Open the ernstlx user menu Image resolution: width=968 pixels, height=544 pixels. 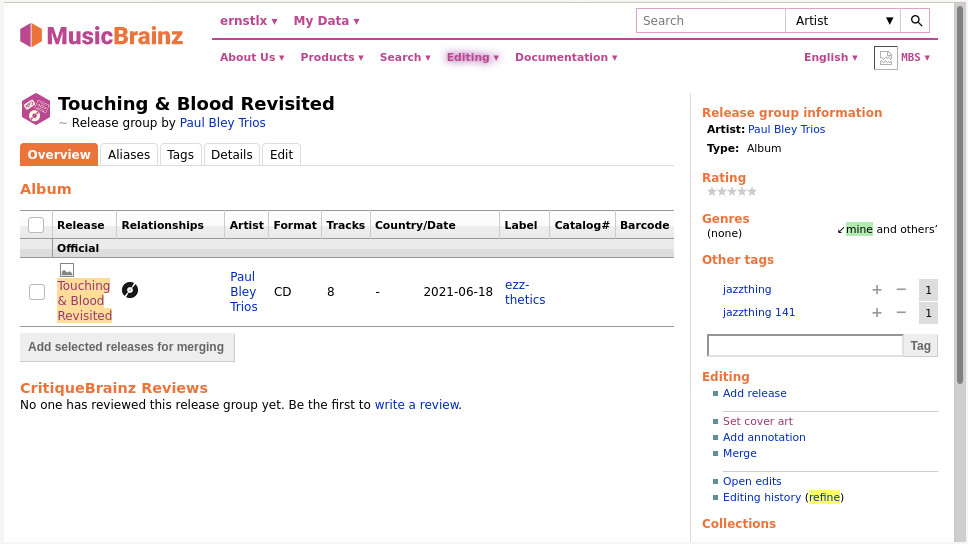(x=249, y=20)
